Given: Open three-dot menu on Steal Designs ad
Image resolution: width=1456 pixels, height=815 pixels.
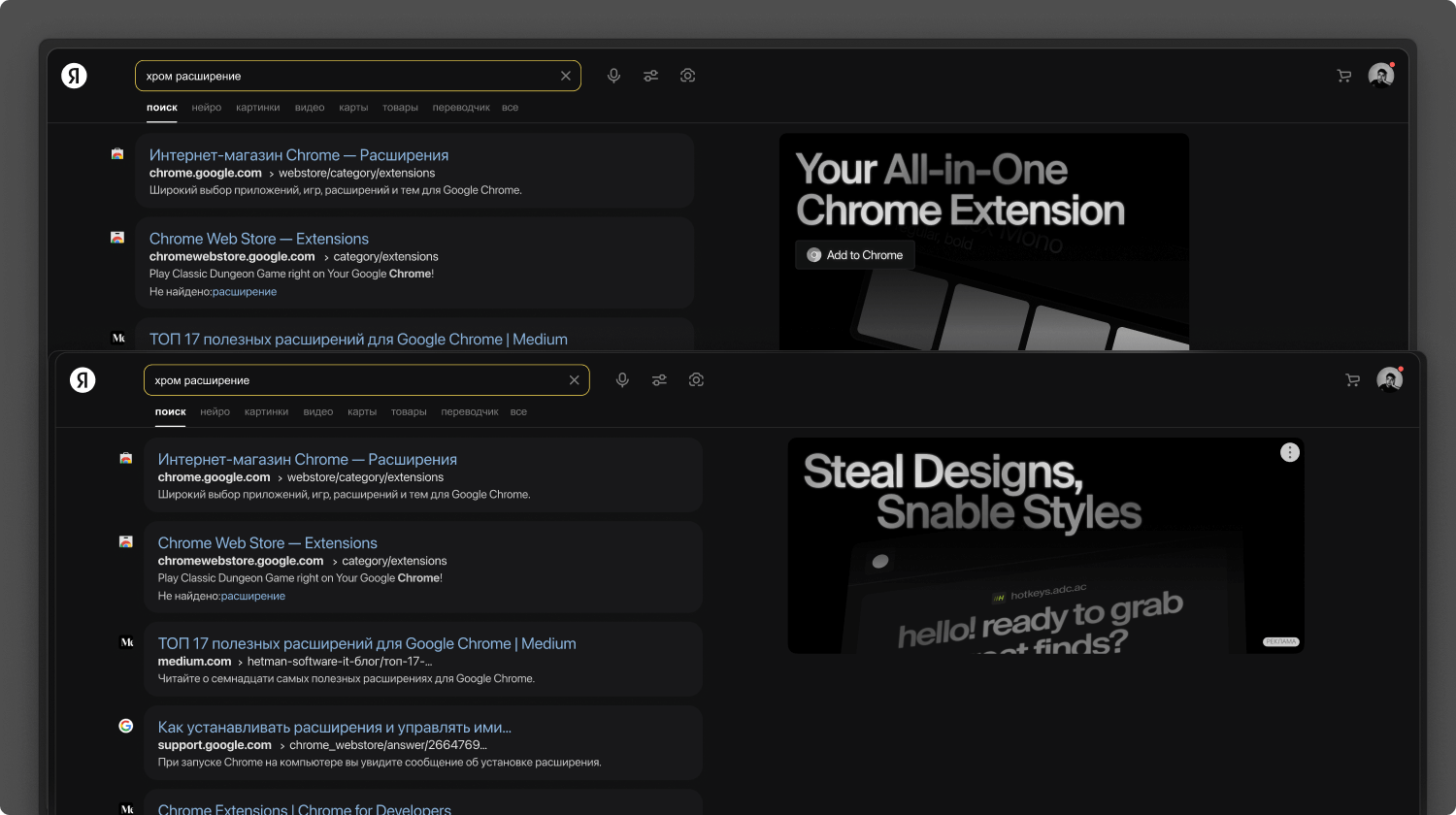Looking at the screenshot, I should click(x=1289, y=452).
